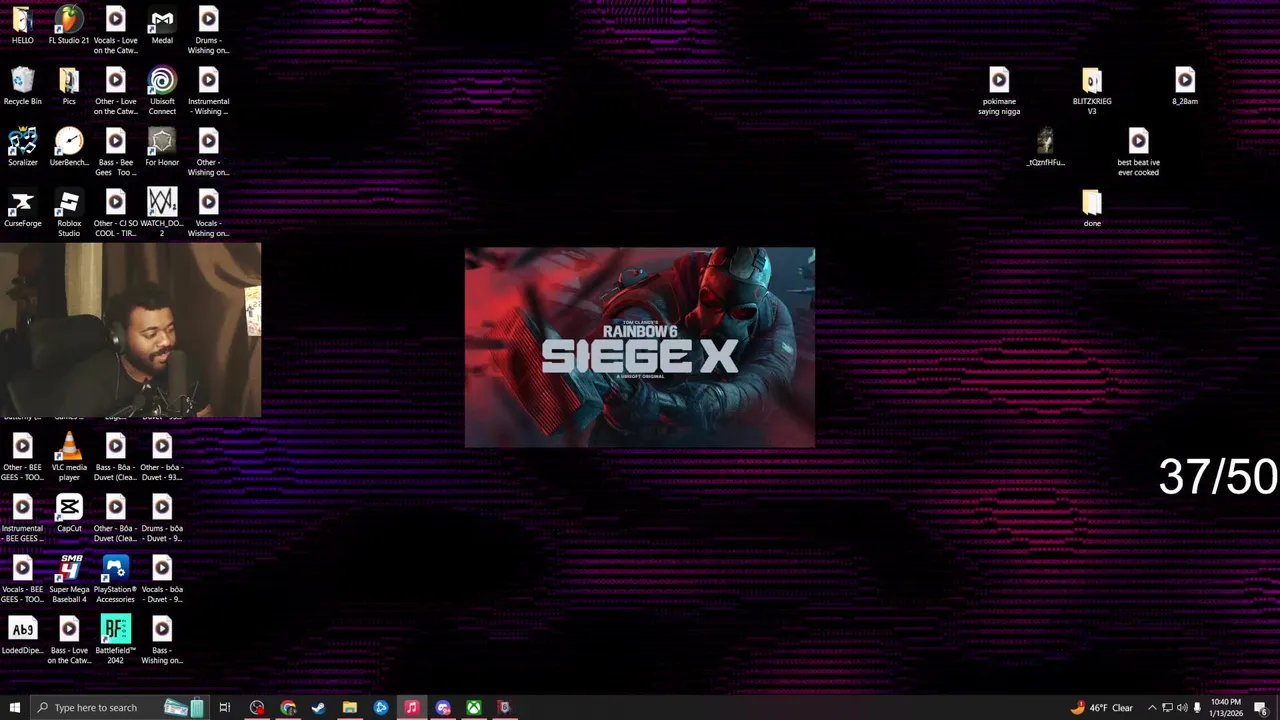Select Instrumental - Wishing file
Image resolution: width=1280 pixels, height=720 pixels.
tap(208, 92)
